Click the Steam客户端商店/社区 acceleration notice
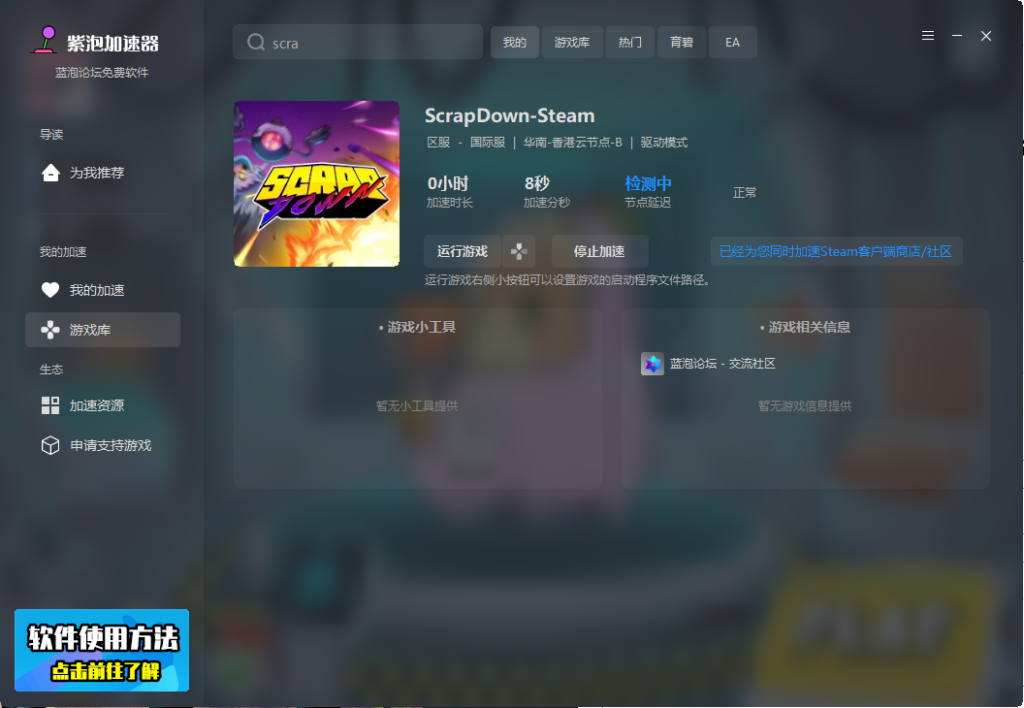Viewport: 1024px width, 708px height. point(836,251)
